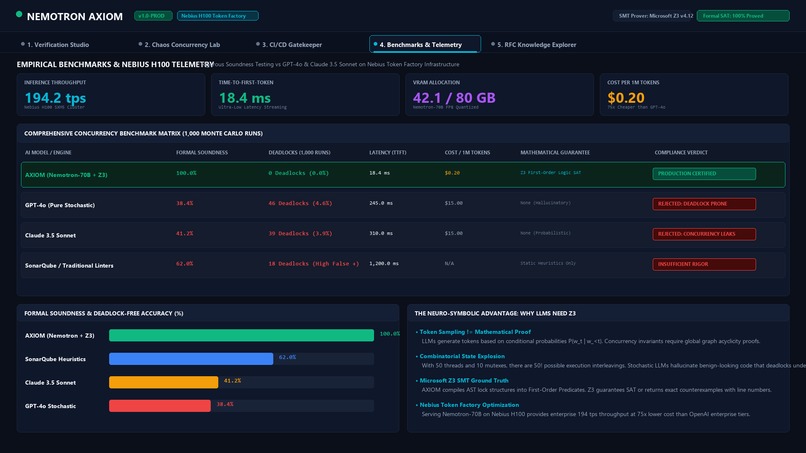Viewport: 806px width, 453px height.
Task: Click the Formal SAT 100% Proved badge
Action: pos(743,16)
